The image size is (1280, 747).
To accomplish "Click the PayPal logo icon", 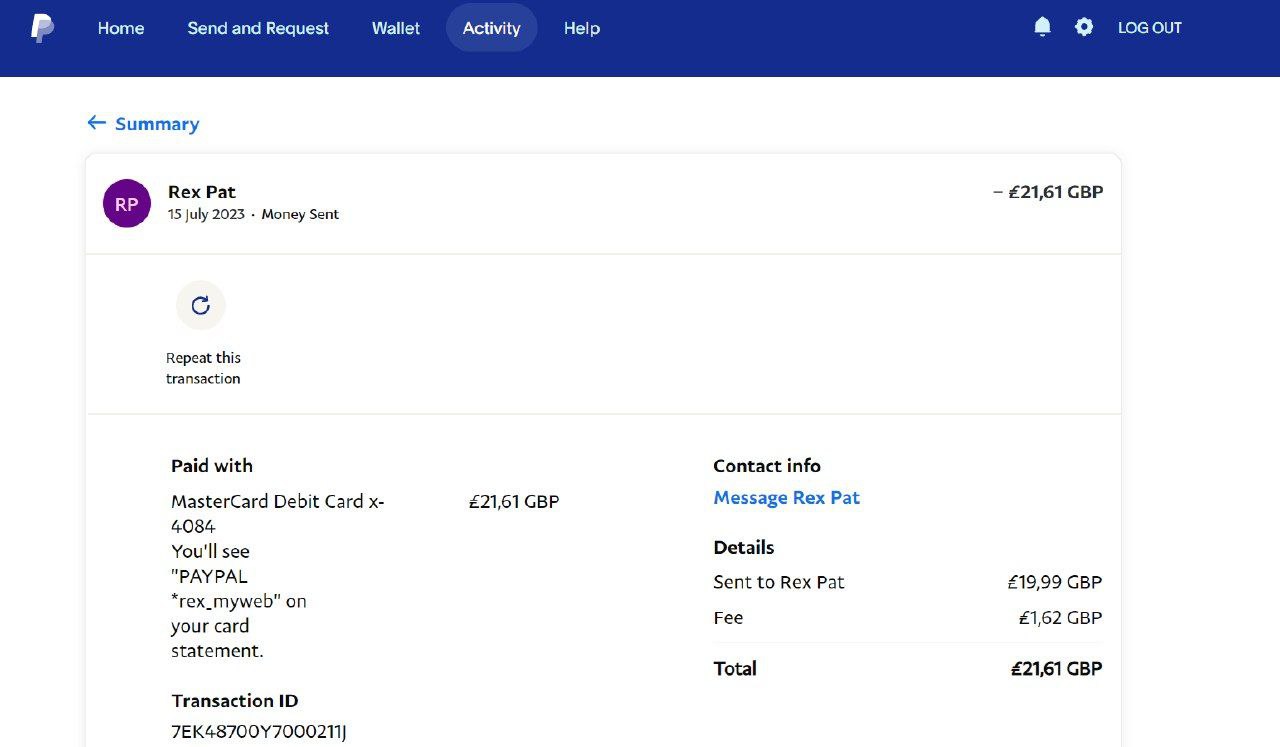I will [x=42, y=28].
